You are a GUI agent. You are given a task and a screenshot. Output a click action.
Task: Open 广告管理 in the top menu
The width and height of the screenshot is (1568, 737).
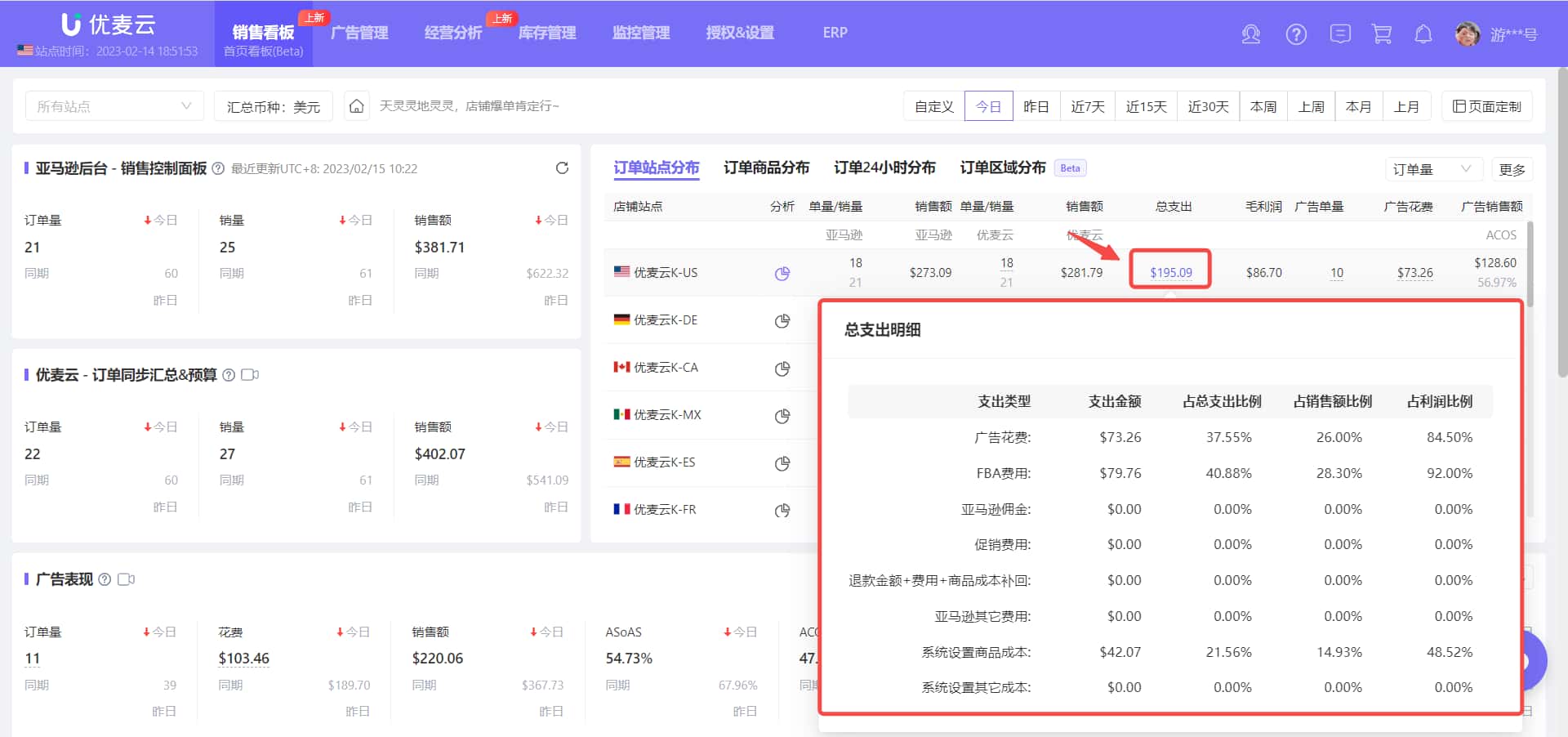pyautogui.click(x=359, y=33)
